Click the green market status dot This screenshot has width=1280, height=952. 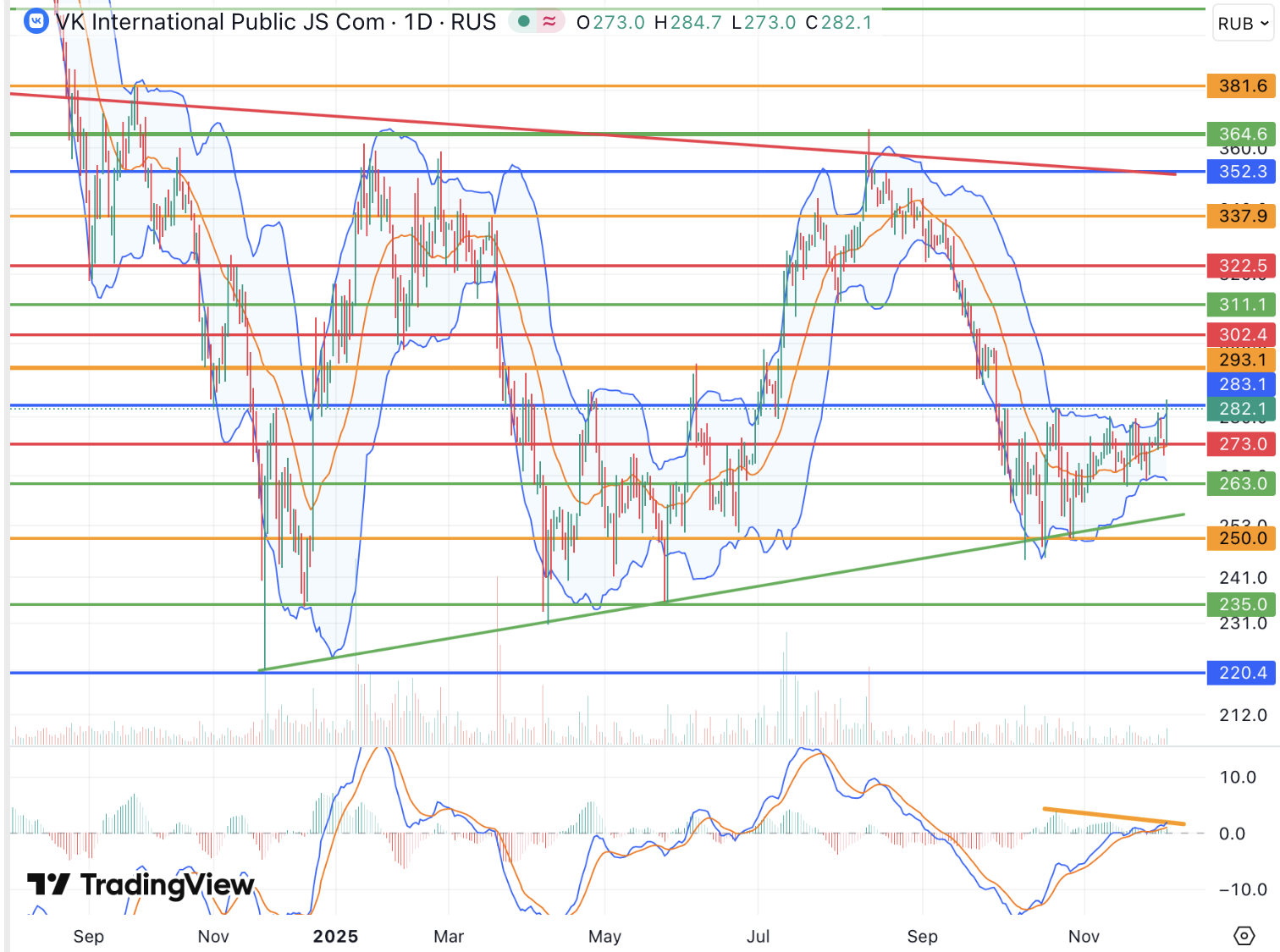tap(524, 22)
